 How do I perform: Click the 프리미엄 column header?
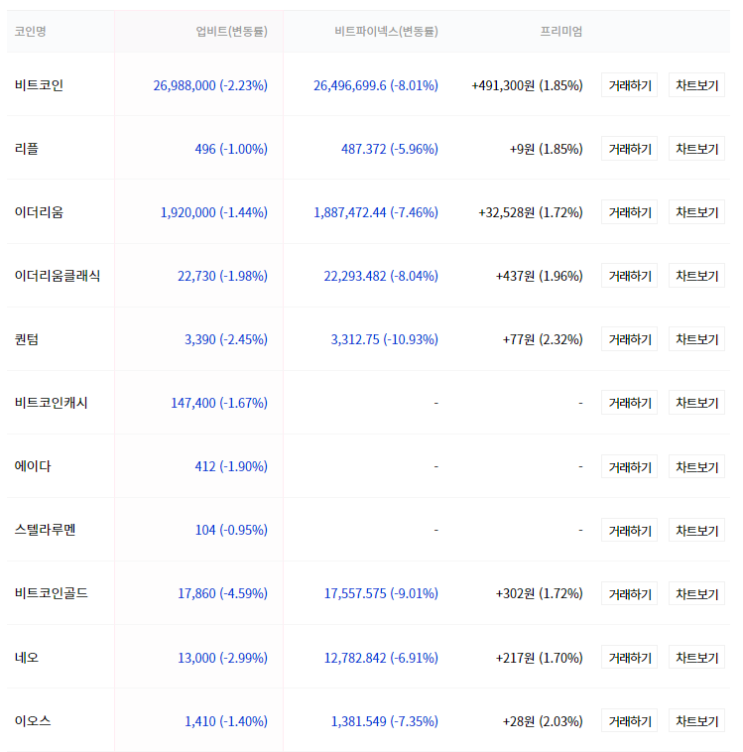coord(561,31)
